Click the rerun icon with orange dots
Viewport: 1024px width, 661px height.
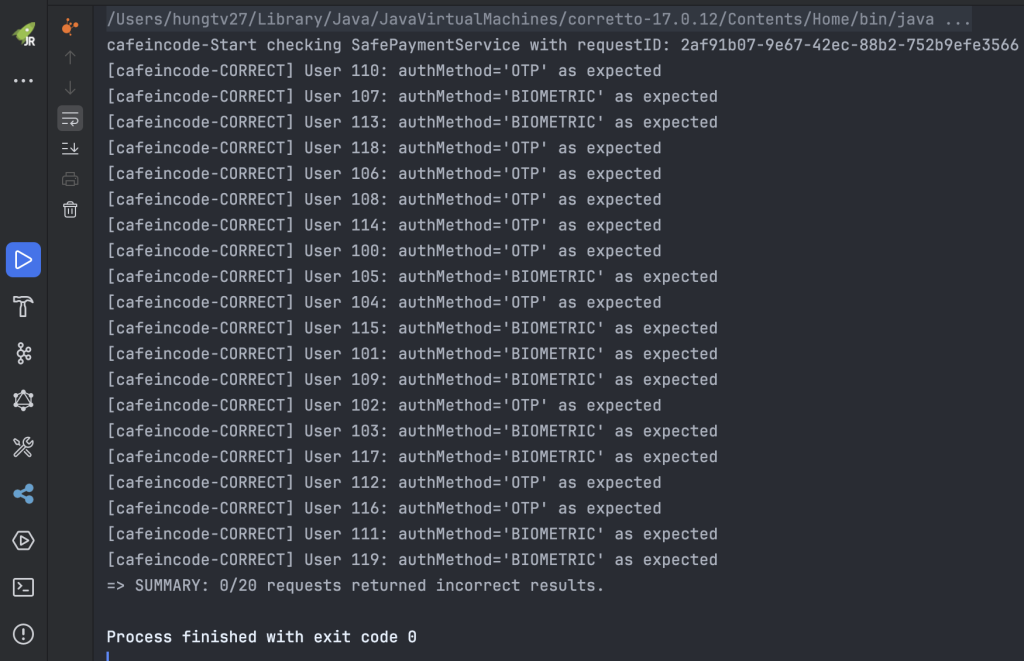click(x=70, y=27)
